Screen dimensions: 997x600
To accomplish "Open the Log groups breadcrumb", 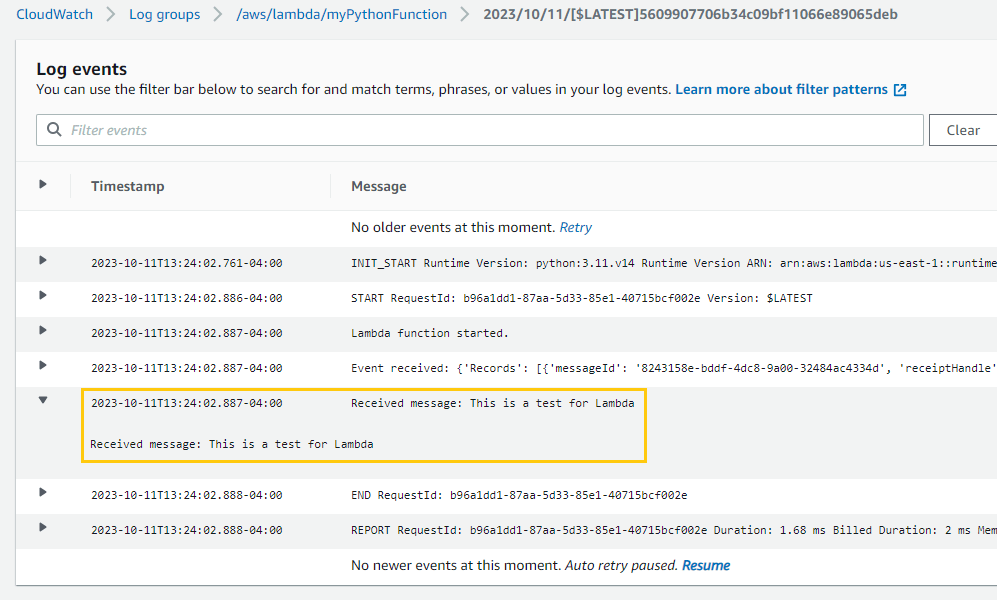I will coord(164,14).
